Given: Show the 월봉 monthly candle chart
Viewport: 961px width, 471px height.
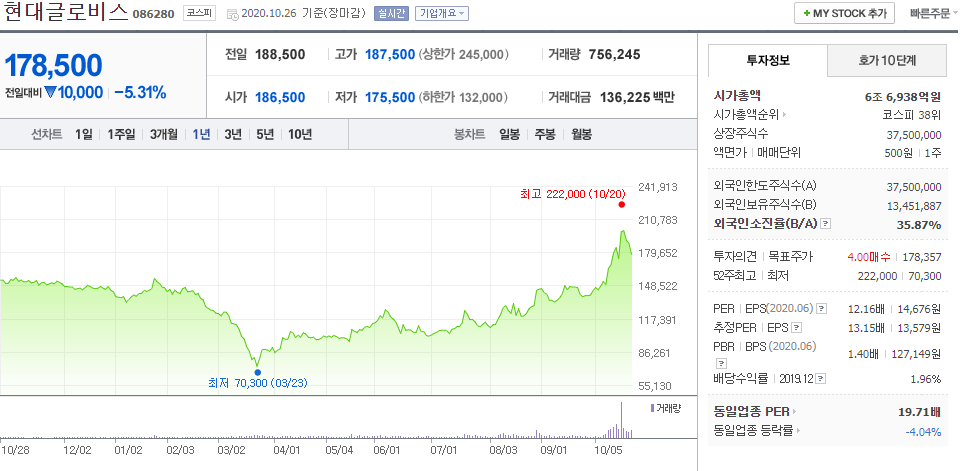Looking at the screenshot, I should (581, 134).
